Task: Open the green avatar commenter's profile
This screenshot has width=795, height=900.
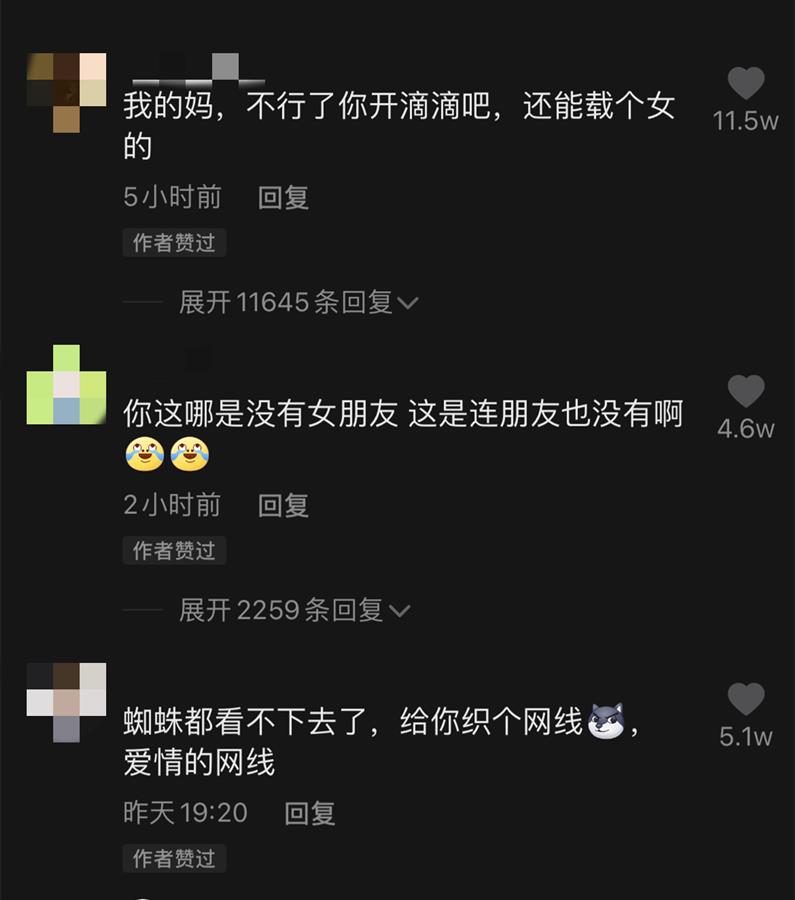Action: (x=67, y=385)
